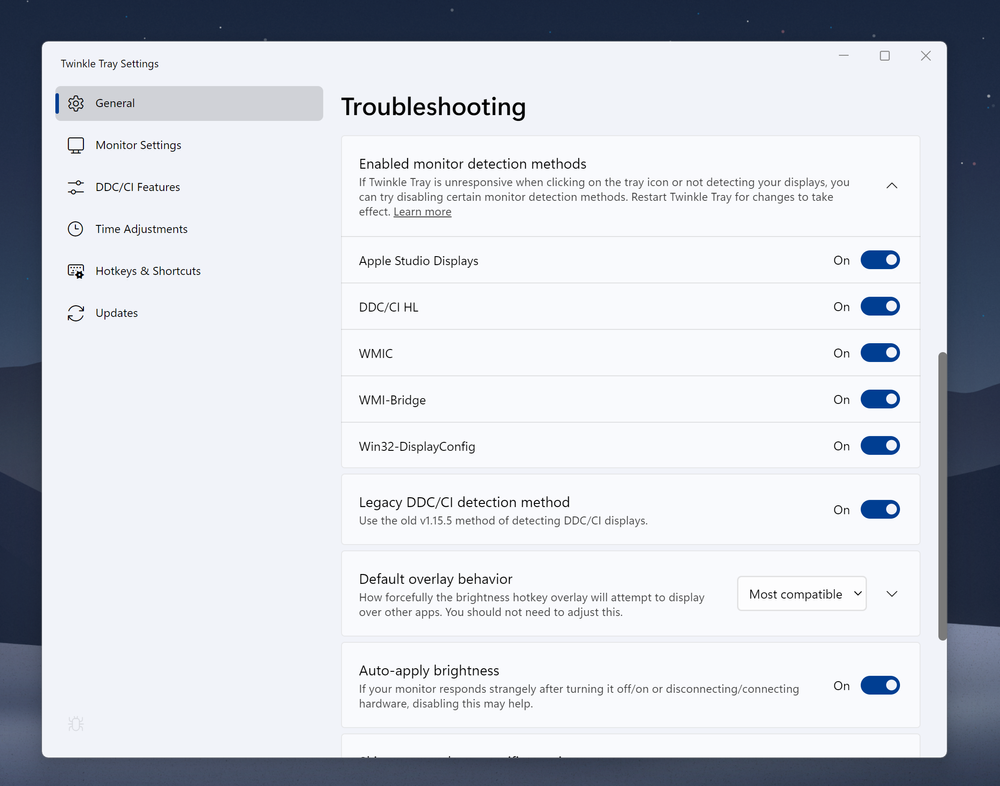Click the Time Adjustments clock icon
Screen dimensions: 1000x786
tap(76, 229)
